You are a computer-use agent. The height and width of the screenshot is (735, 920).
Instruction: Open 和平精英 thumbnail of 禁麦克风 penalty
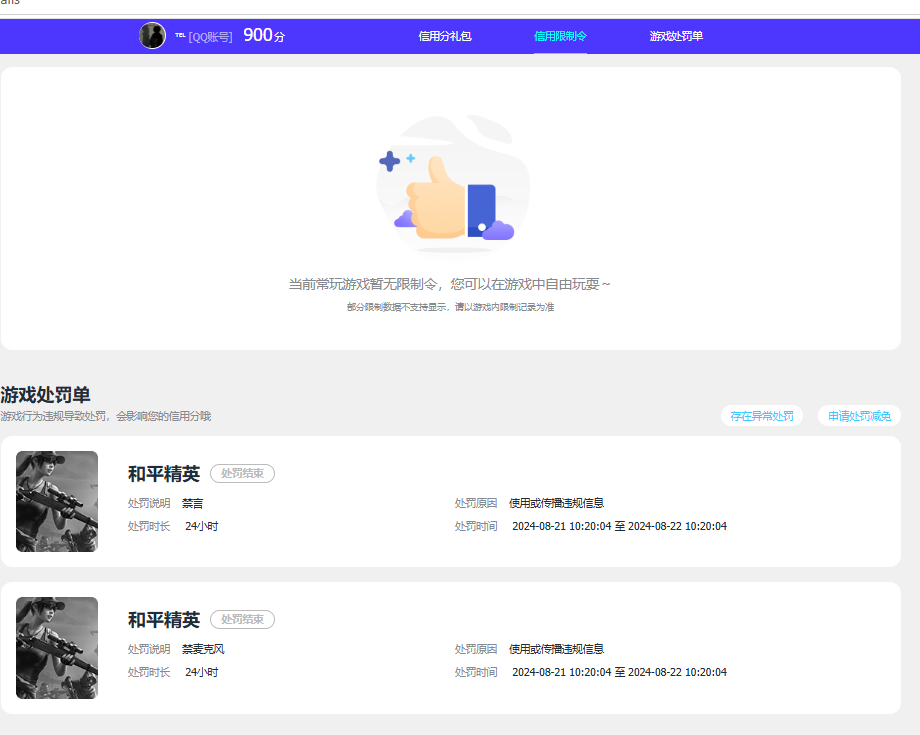[57, 648]
